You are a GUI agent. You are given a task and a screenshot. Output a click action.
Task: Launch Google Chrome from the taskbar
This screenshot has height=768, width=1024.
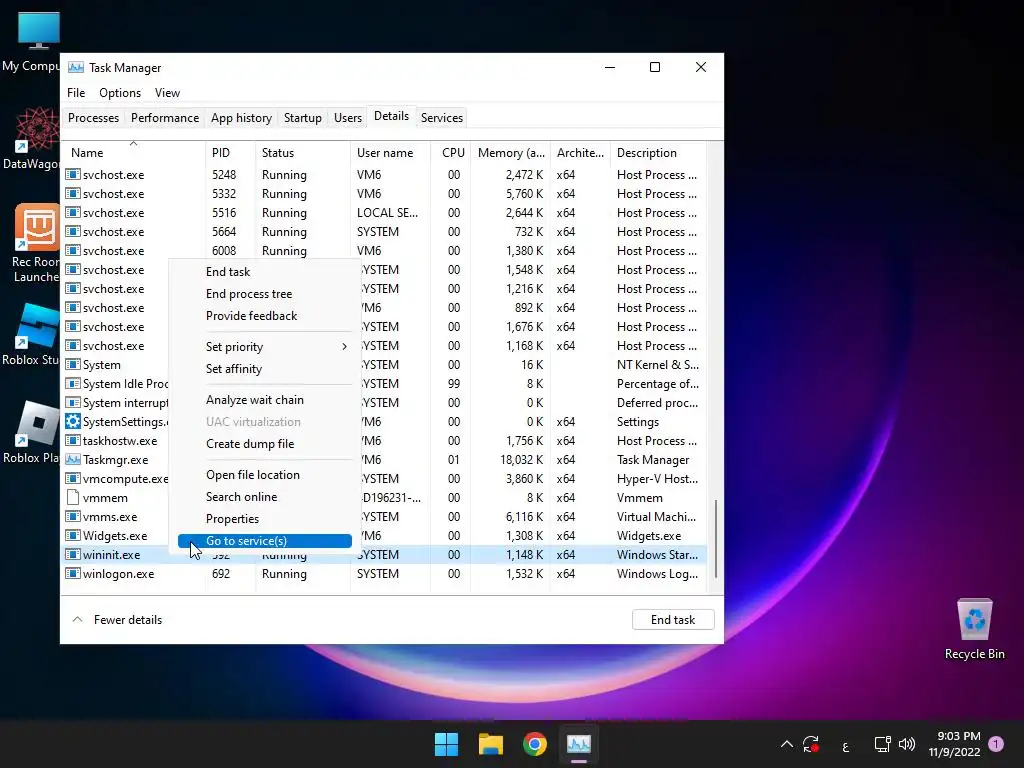click(534, 744)
